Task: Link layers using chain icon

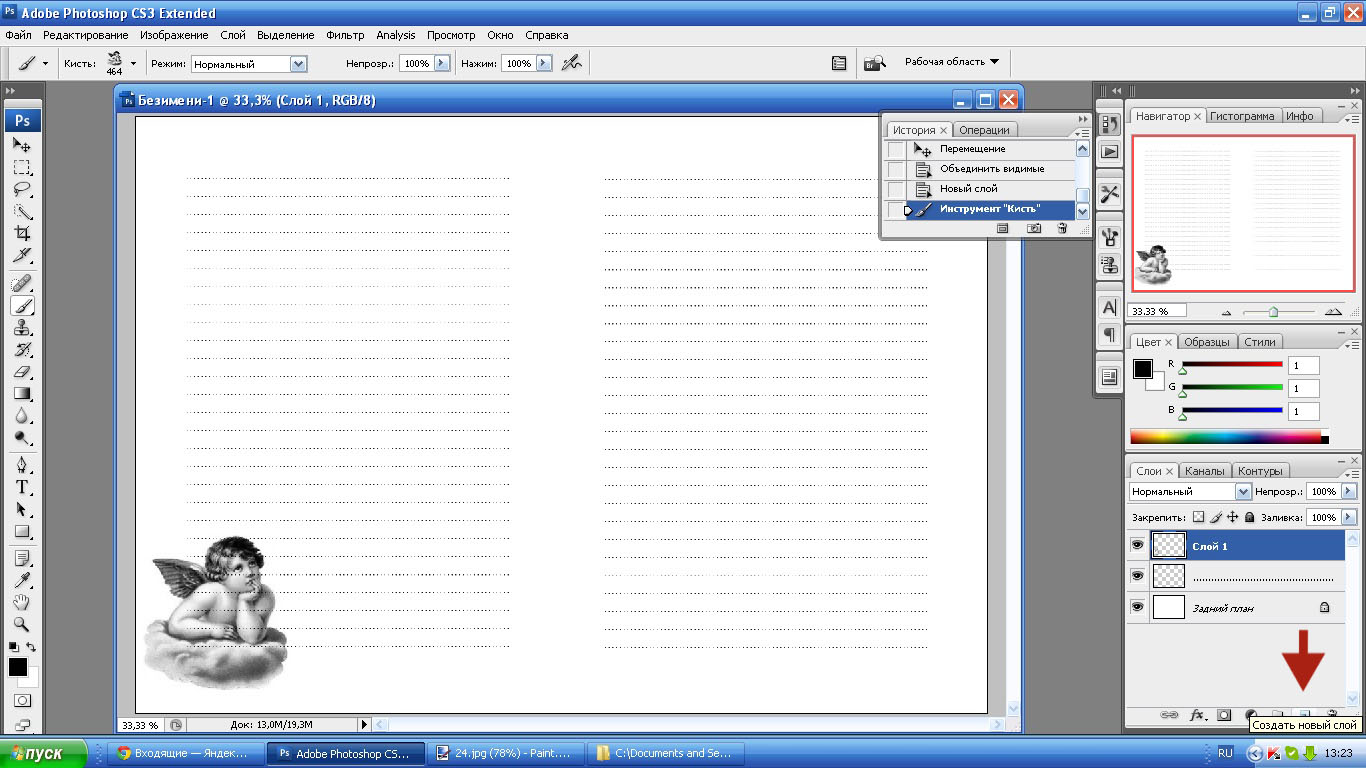Action: click(x=1169, y=715)
